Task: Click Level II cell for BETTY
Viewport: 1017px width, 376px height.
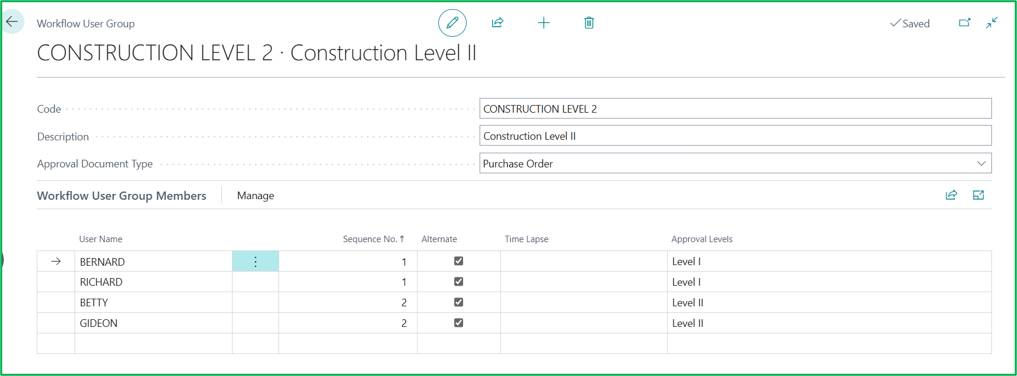Action: click(x=830, y=303)
